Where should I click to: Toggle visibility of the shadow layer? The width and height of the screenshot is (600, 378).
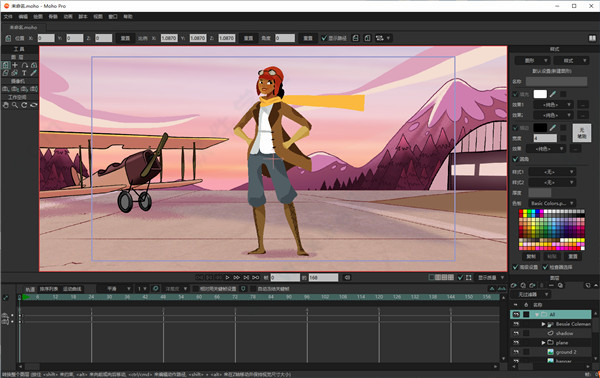pyautogui.click(x=516, y=333)
